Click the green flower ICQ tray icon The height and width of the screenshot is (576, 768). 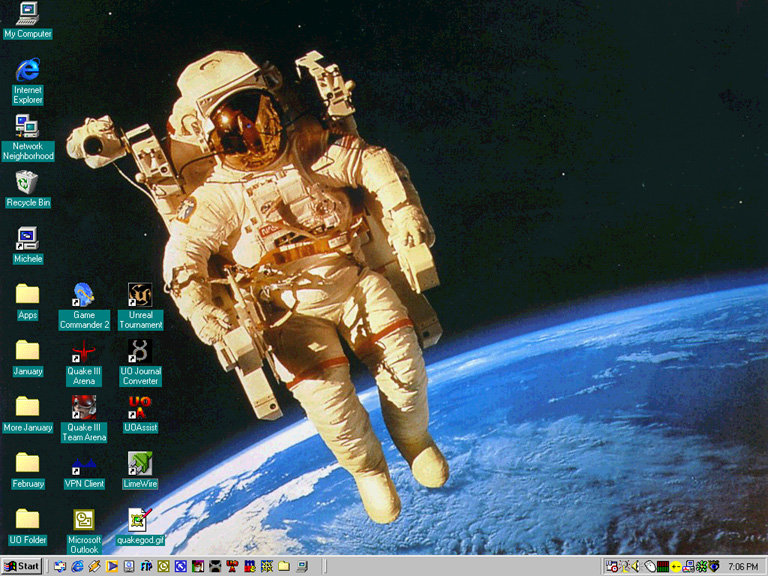tap(701, 567)
